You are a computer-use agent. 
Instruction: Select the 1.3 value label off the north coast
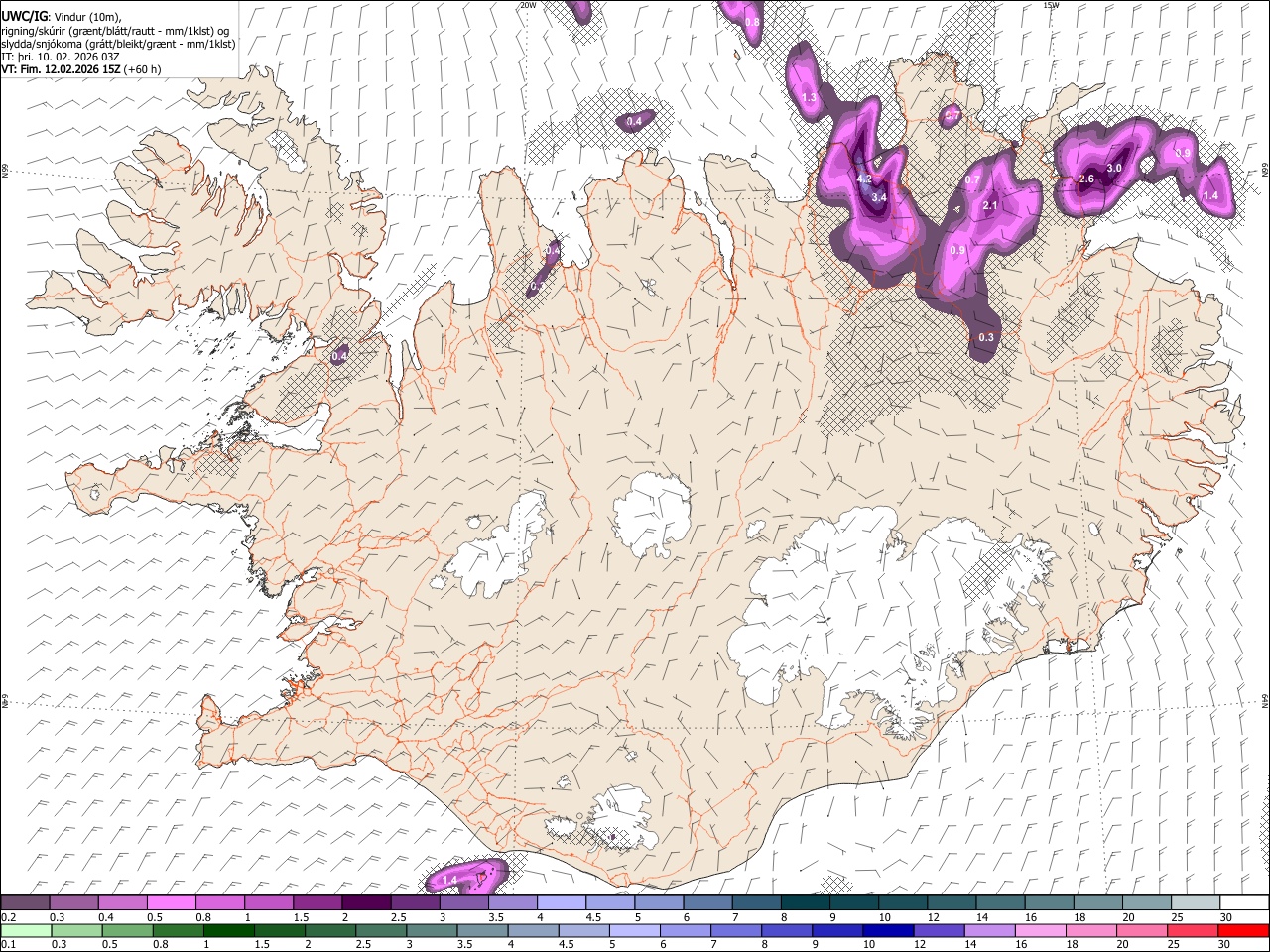[809, 97]
